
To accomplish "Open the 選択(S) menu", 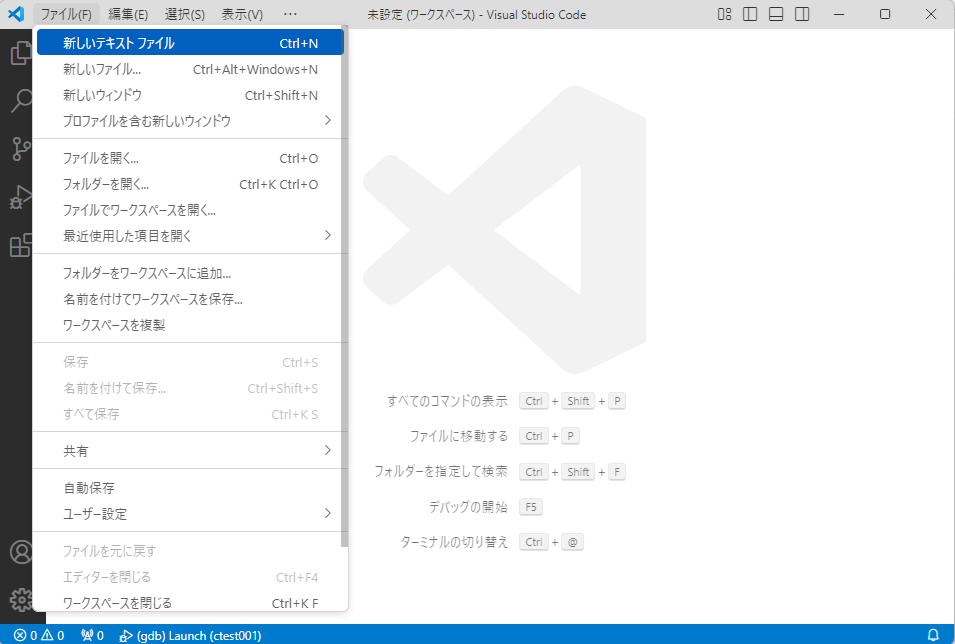I will click(x=185, y=14).
